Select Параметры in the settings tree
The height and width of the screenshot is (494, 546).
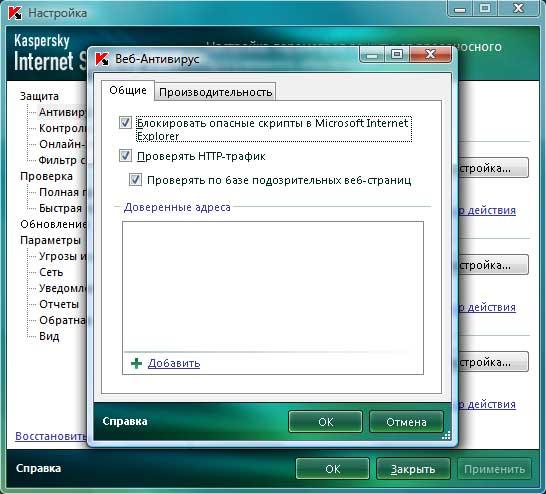point(50,240)
